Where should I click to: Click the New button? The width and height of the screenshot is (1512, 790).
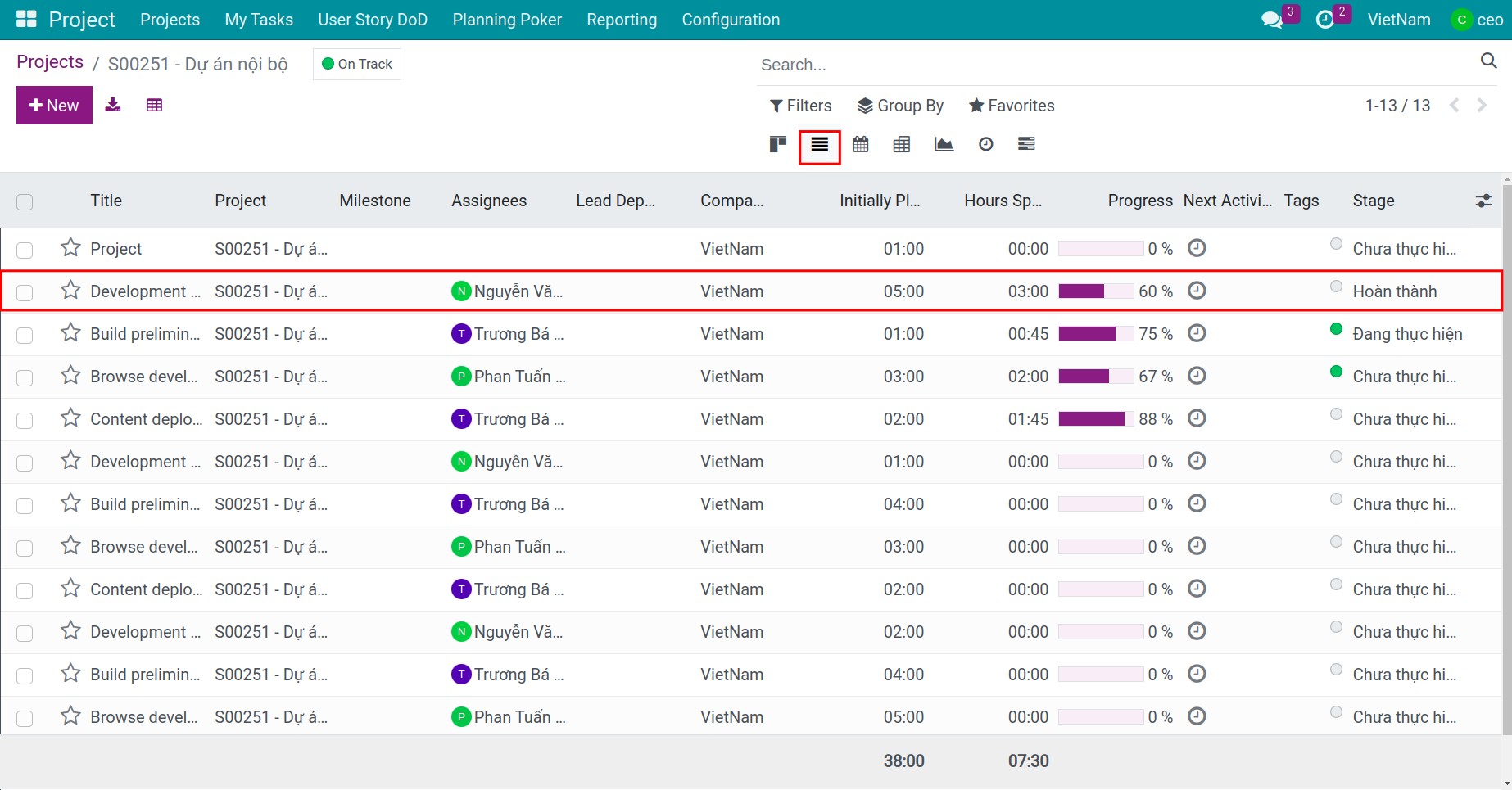point(54,106)
